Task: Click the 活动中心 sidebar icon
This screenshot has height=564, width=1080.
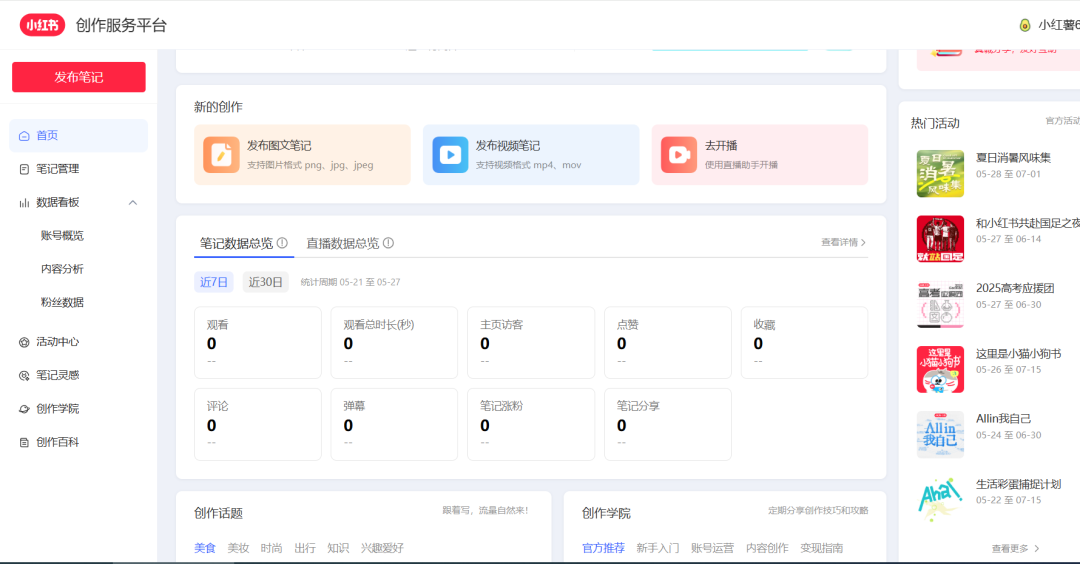Action: tap(24, 342)
